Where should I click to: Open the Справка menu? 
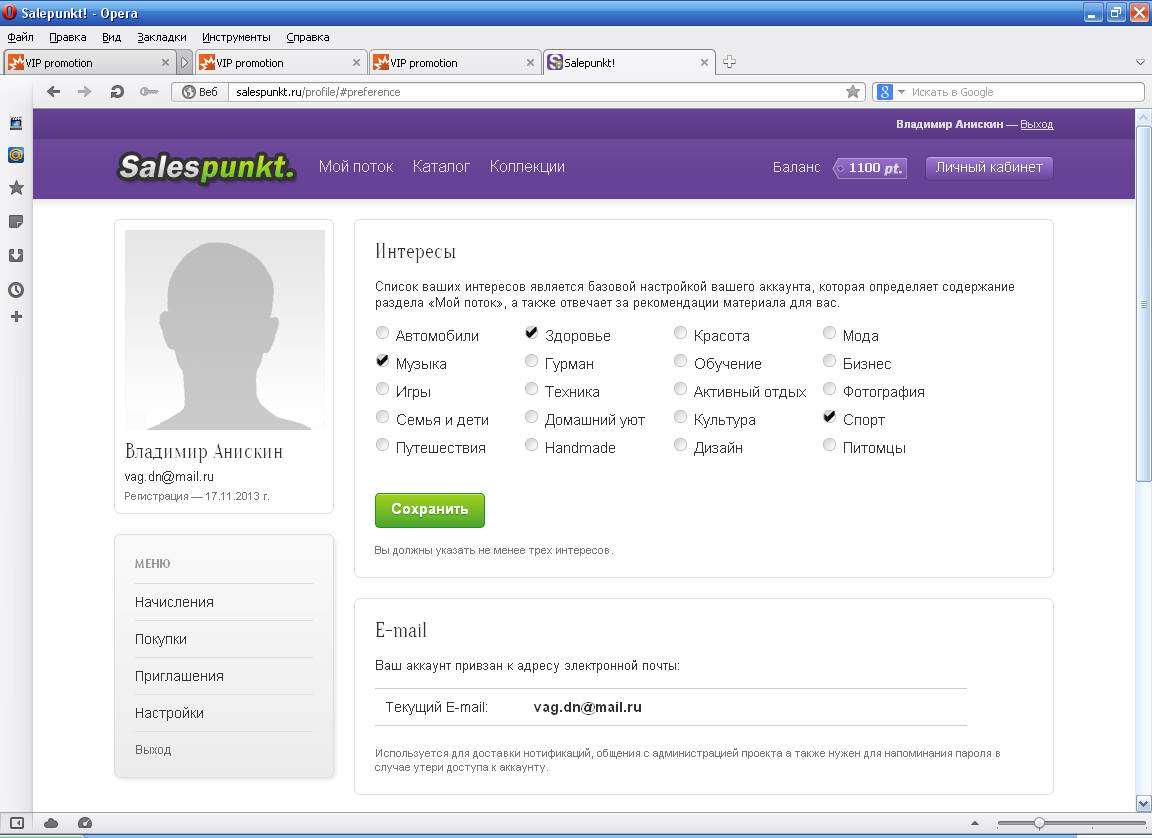(307, 37)
